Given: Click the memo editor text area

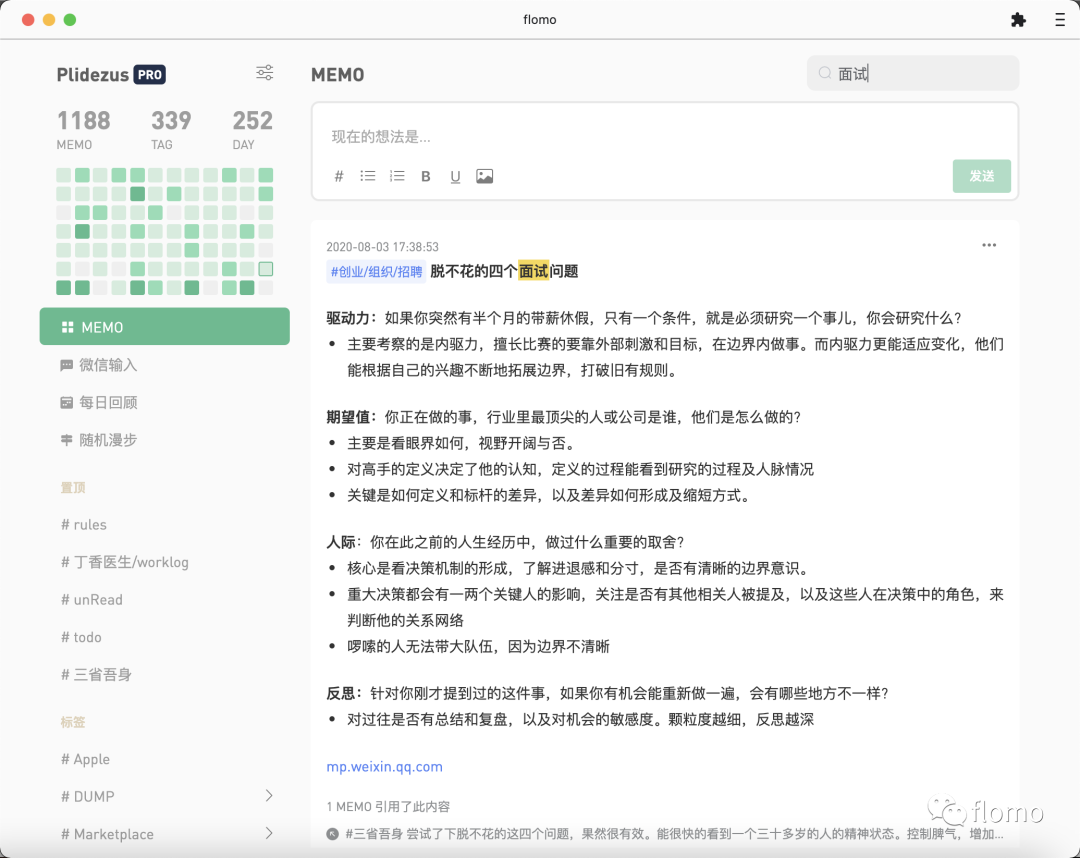Looking at the screenshot, I should click(665, 136).
